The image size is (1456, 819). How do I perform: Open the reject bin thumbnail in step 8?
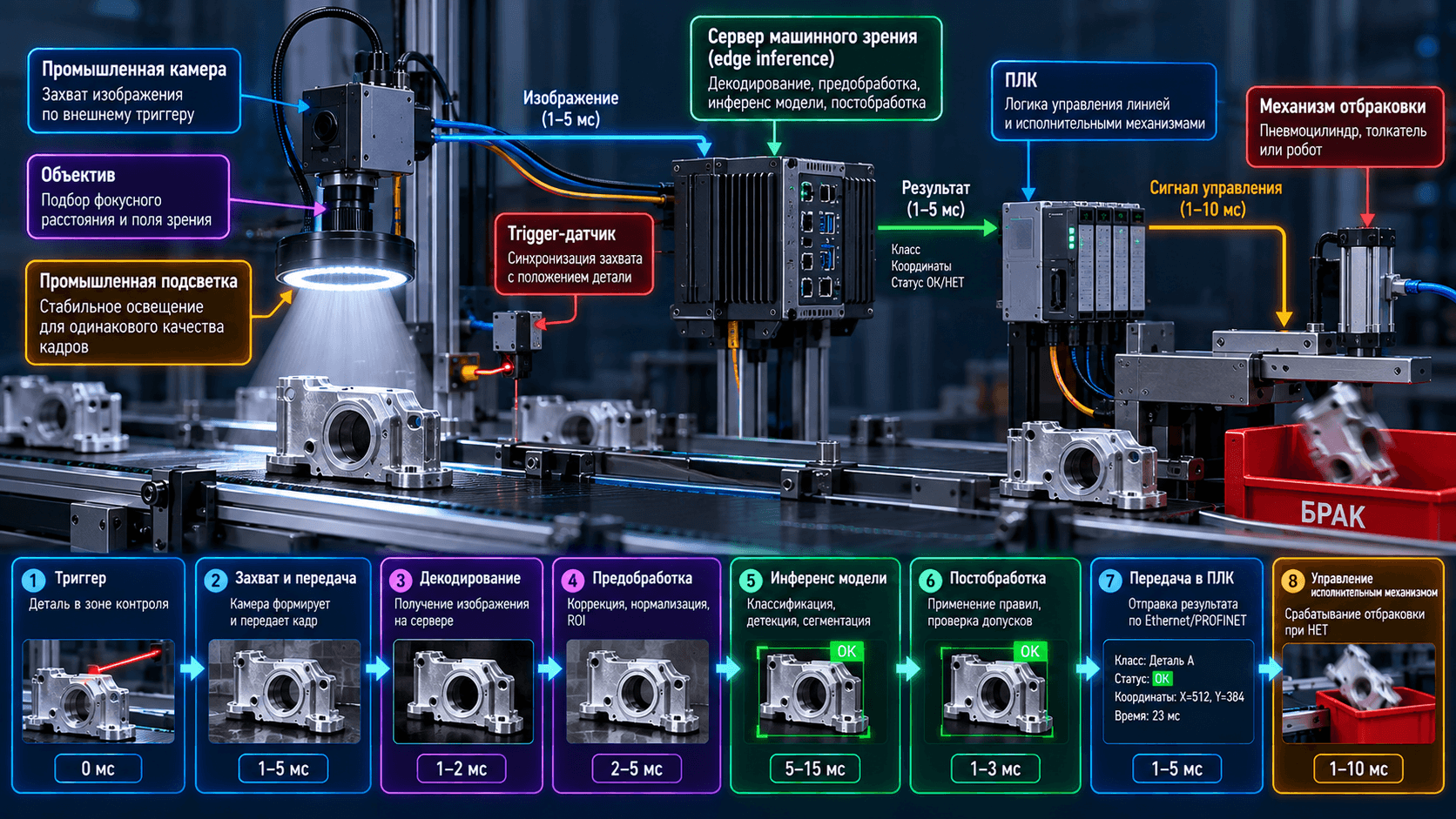(x=1358, y=694)
